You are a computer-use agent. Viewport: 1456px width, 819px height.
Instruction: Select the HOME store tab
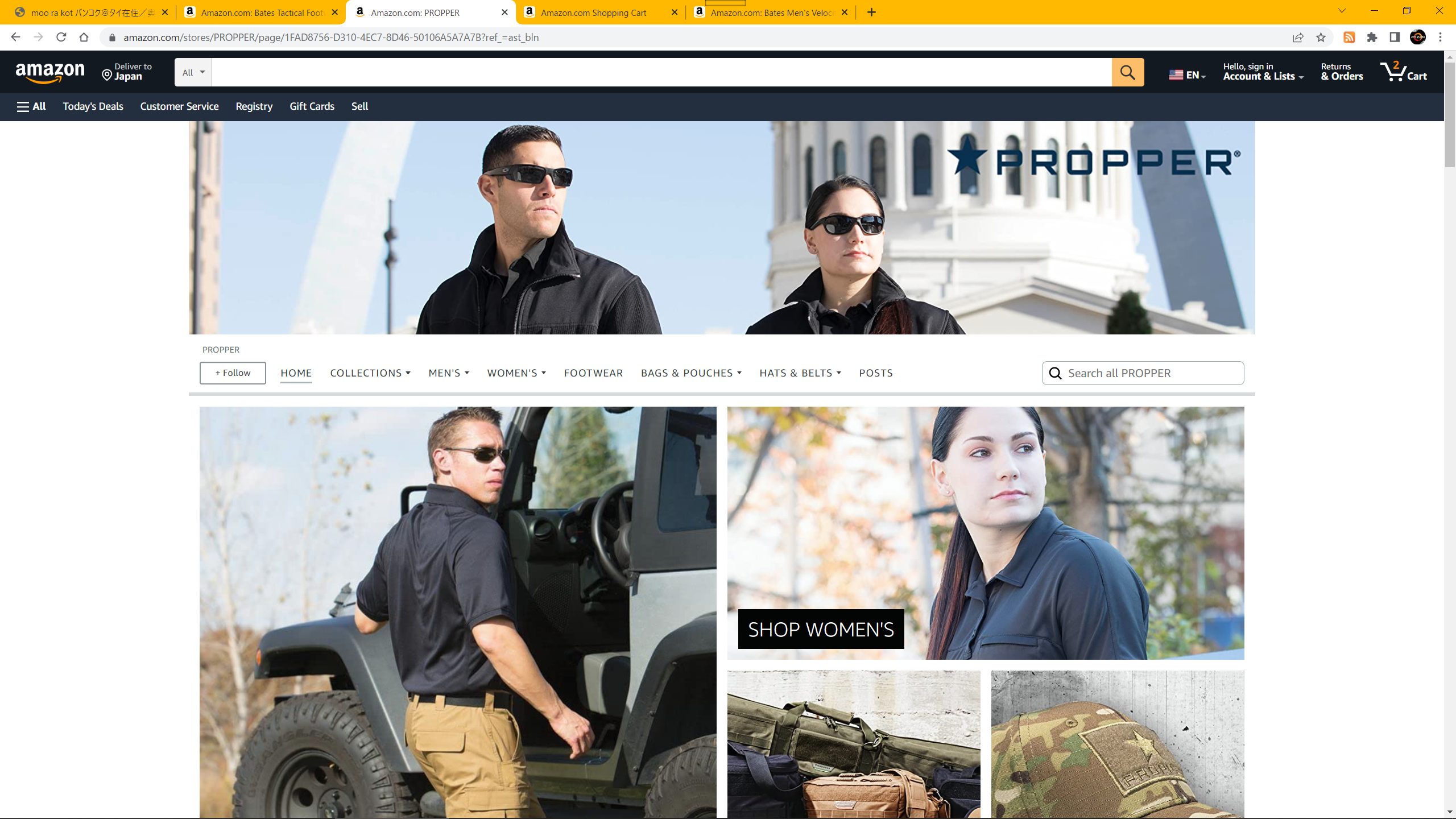(296, 373)
